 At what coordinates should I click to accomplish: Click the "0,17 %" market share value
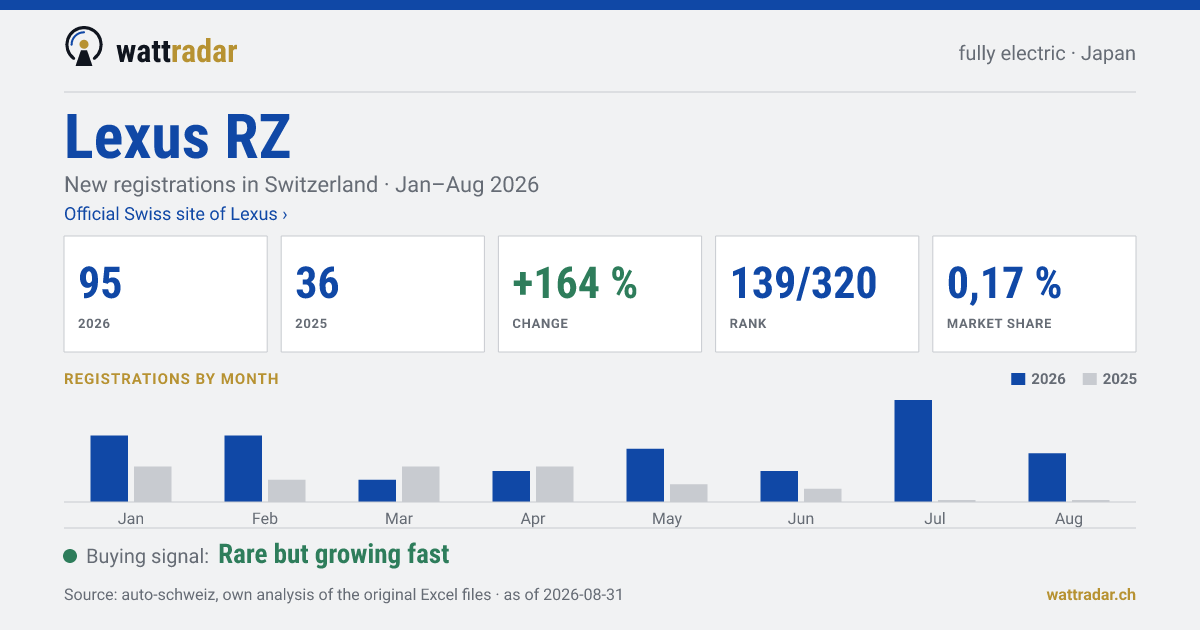coord(1004,284)
